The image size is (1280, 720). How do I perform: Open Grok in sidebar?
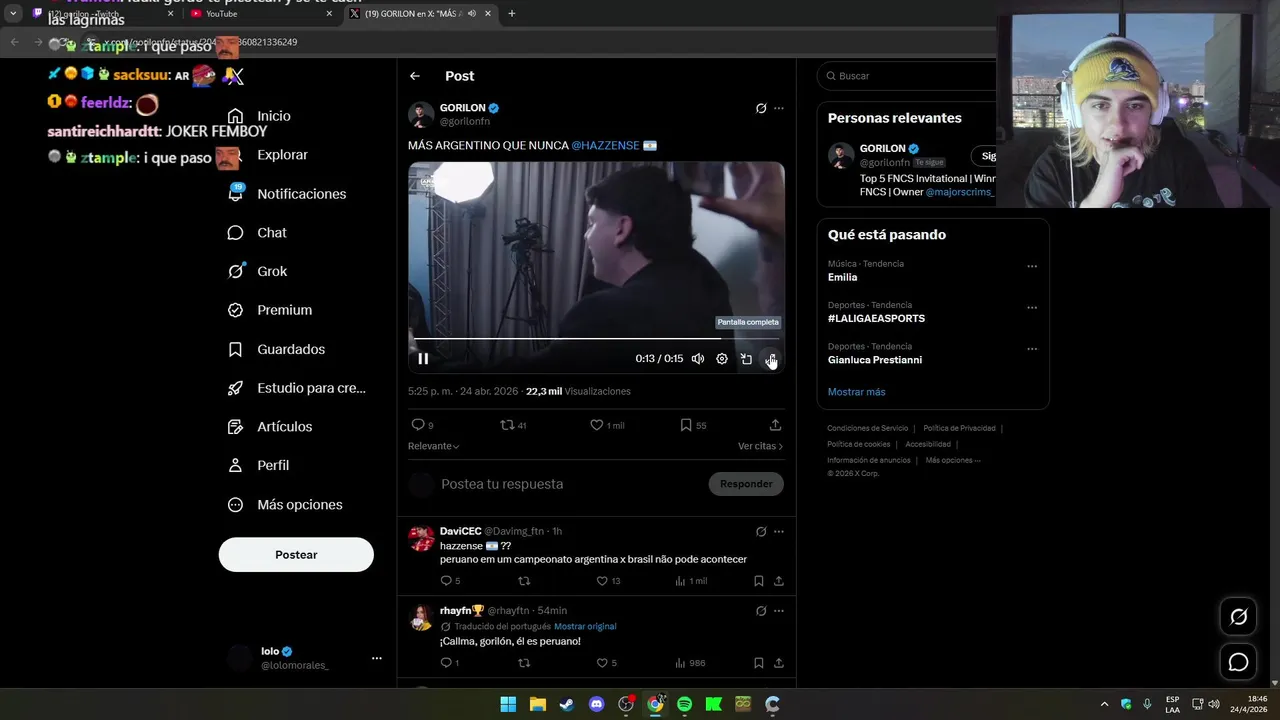[257, 271]
